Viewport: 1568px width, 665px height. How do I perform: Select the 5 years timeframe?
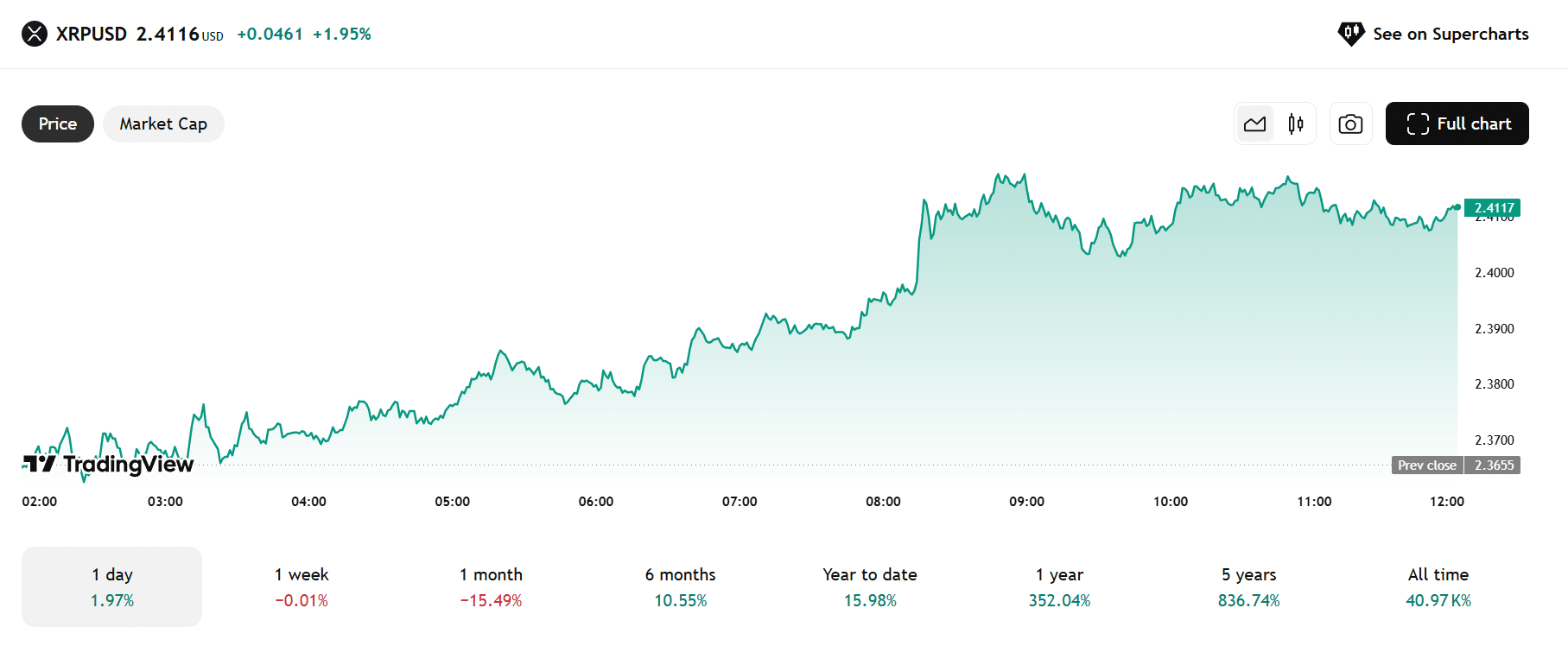pos(1247,586)
